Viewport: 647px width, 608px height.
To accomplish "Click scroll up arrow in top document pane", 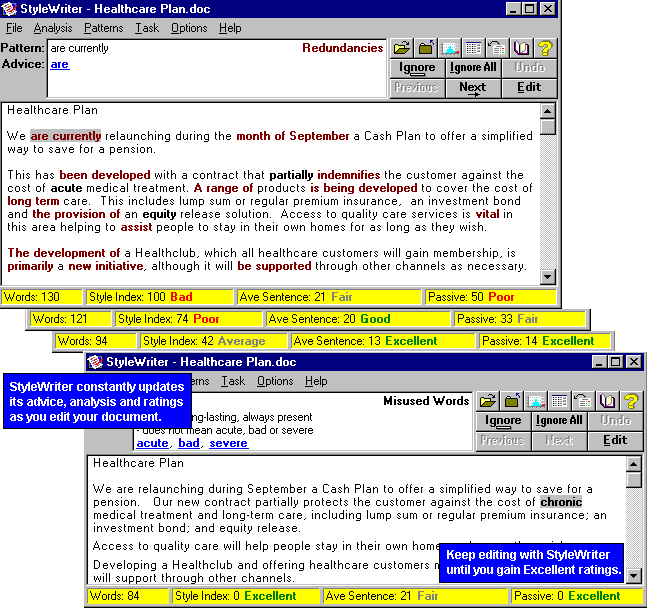I will (548, 111).
